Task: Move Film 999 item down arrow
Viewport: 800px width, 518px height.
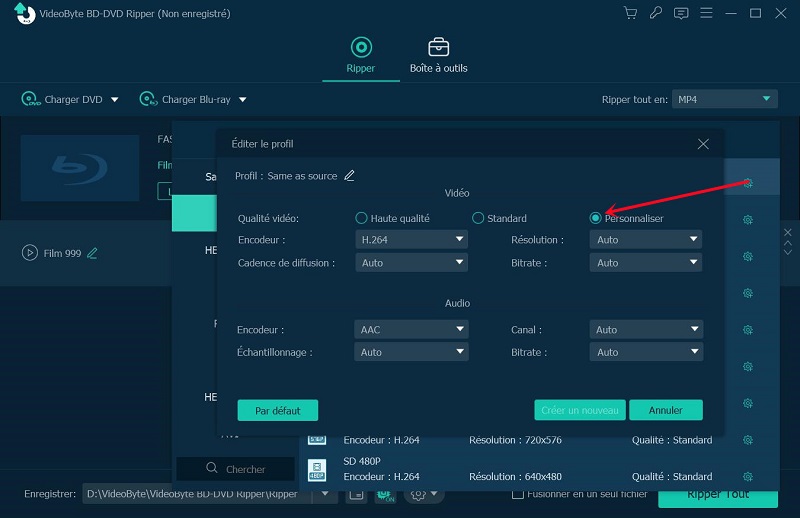Action: click(788, 252)
